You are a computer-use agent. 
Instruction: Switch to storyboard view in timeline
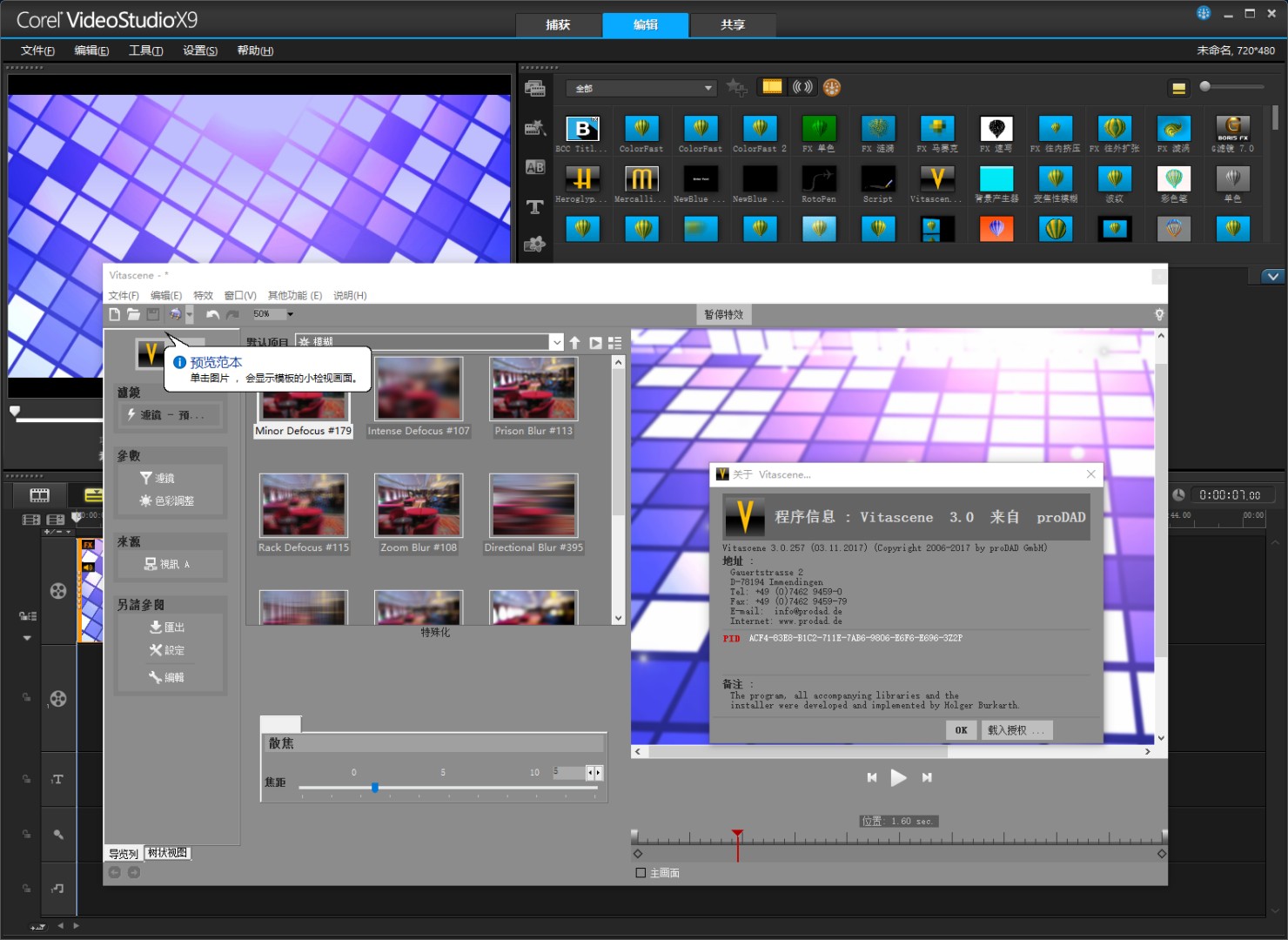(40, 495)
